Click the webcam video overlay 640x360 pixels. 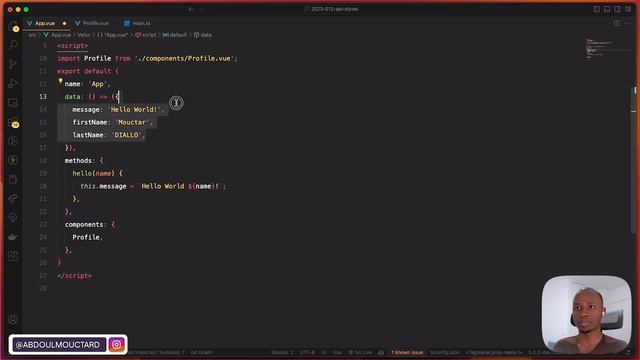(586, 314)
